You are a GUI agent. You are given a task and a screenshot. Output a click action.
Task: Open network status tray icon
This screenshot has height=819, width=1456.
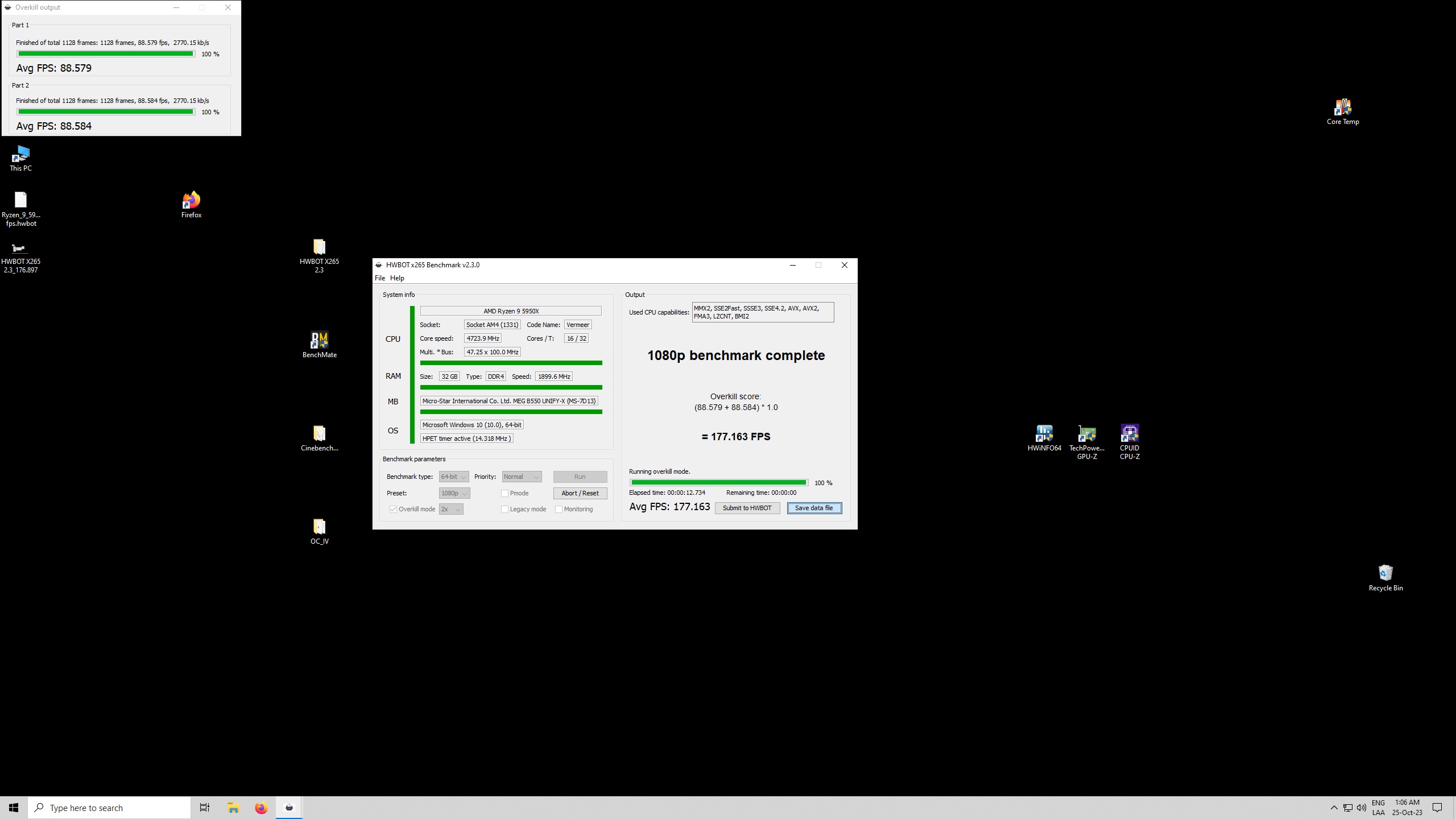[x=1347, y=808]
